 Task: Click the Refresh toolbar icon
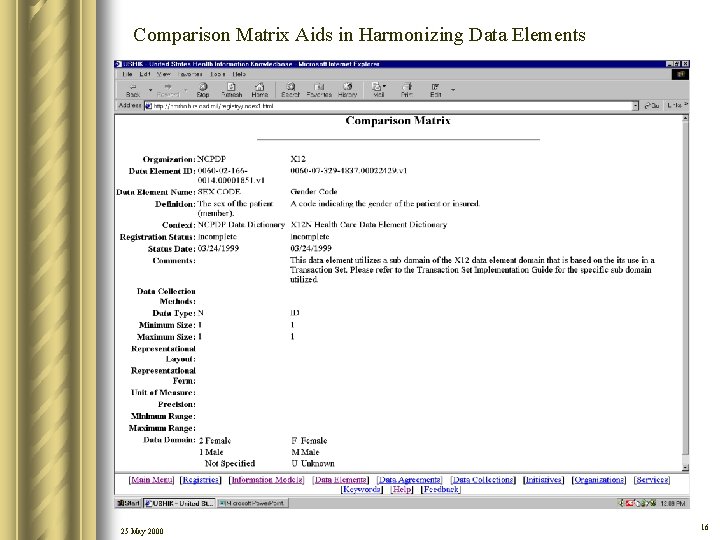click(231, 90)
